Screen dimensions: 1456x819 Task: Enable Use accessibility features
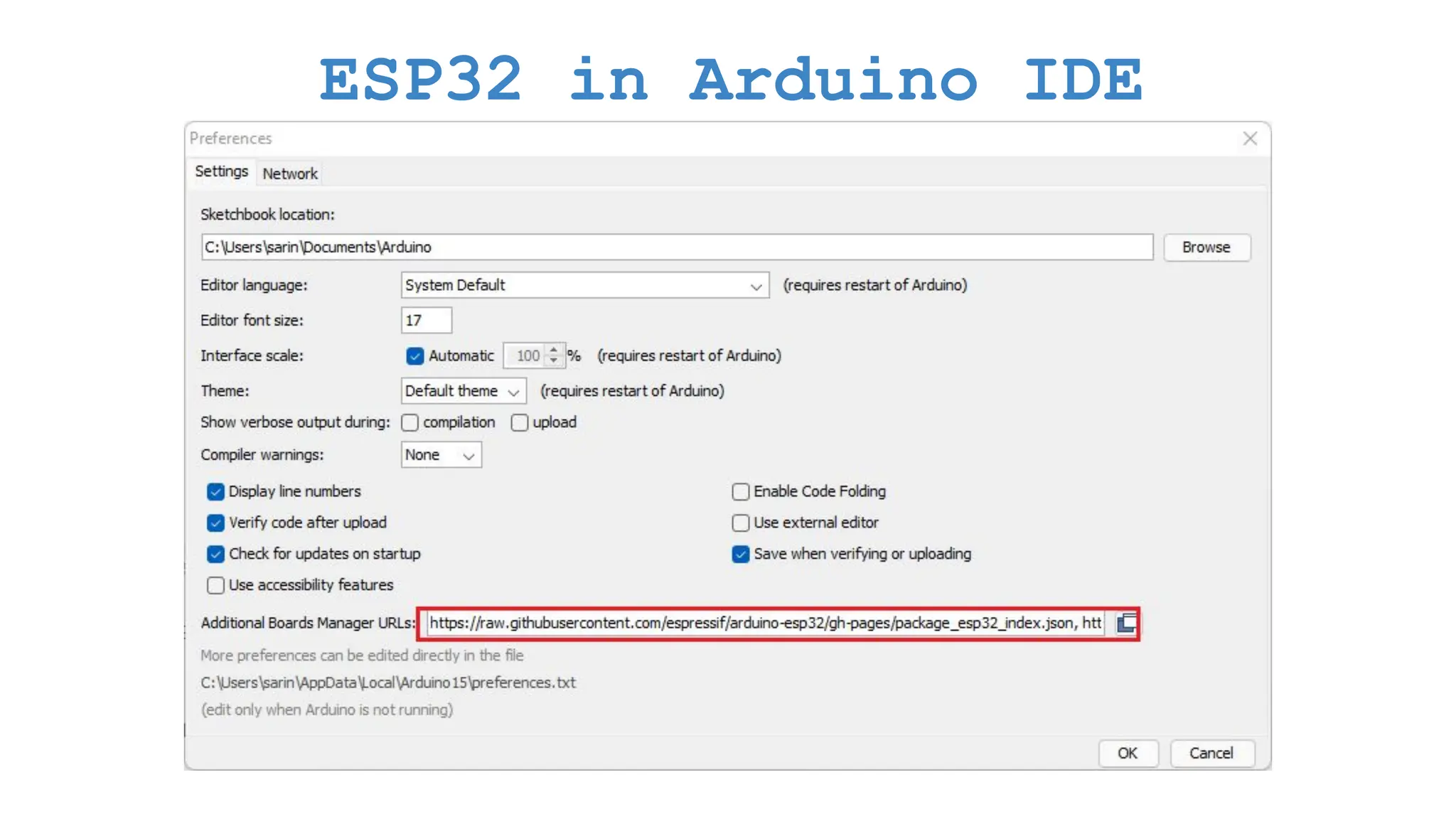tap(215, 585)
